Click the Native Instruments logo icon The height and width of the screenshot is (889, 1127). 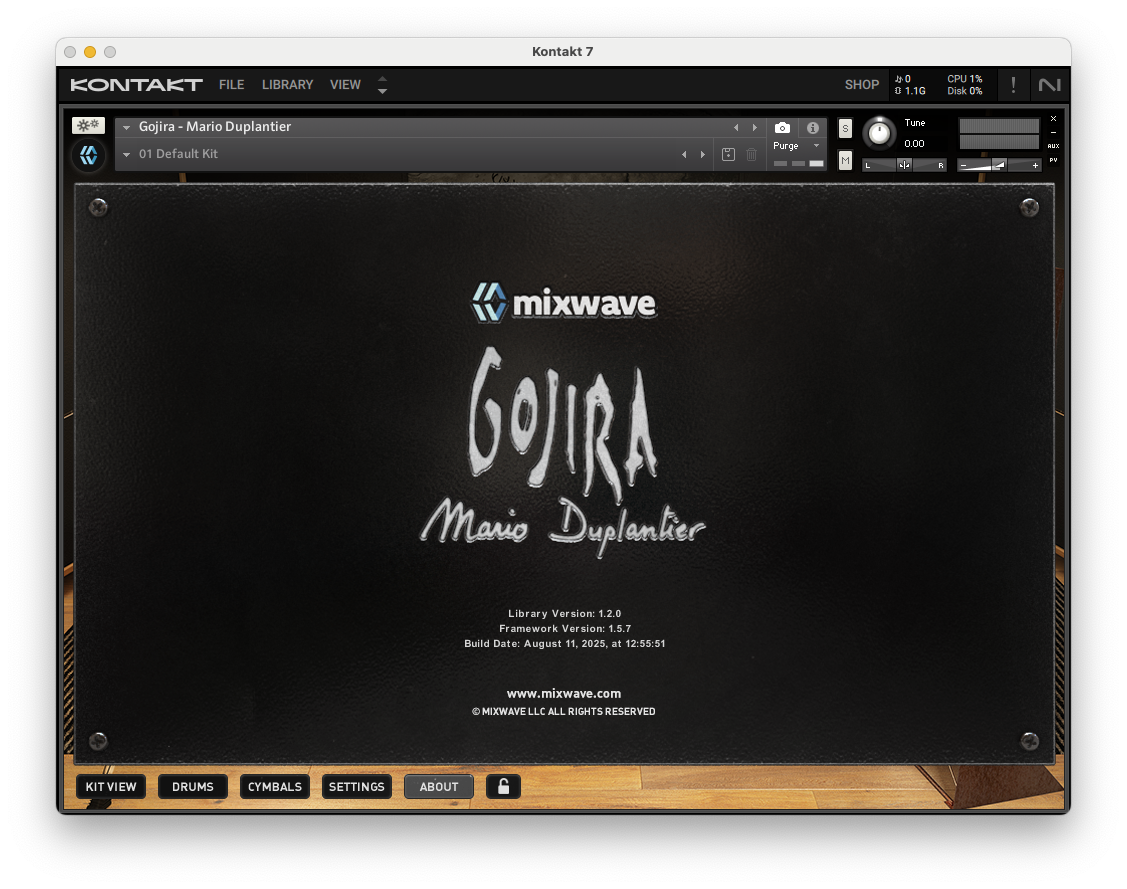pos(1049,85)
